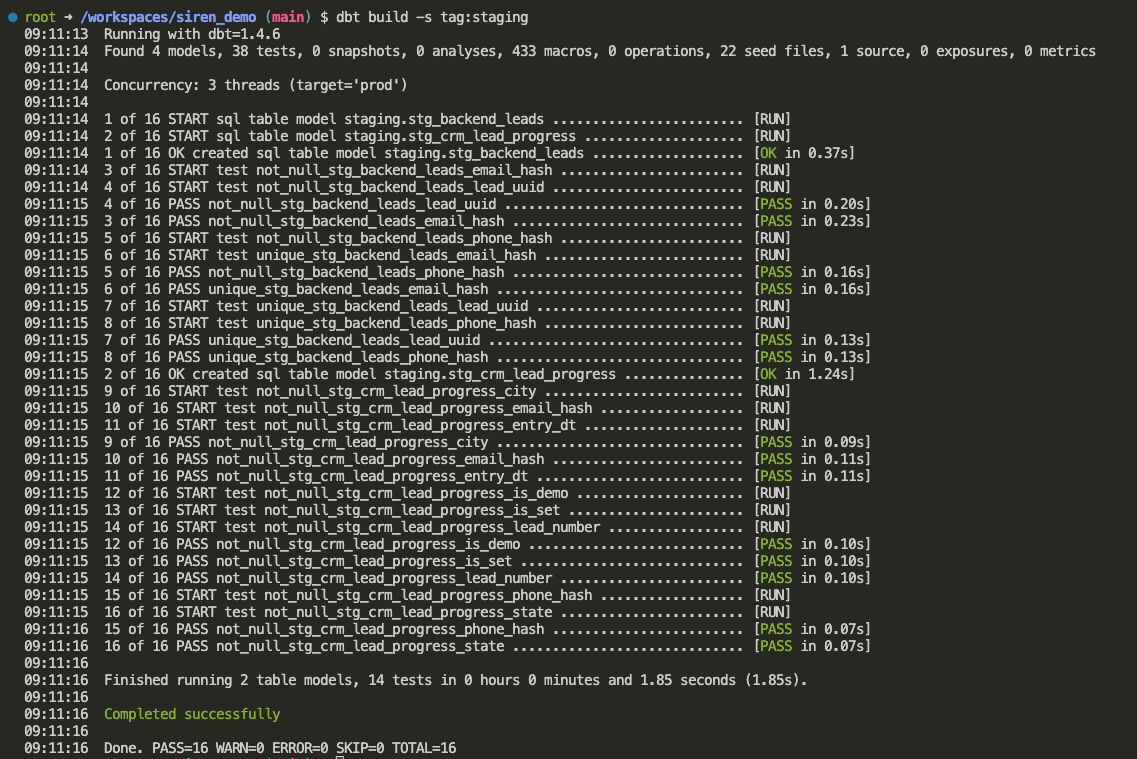Image resolution: width=1137 pixels, height=759 pixels.
Task: Click '2 of 16 OK created sql table model staging.stg_crm_lead_progress'
Action: [x=360, y=374]
